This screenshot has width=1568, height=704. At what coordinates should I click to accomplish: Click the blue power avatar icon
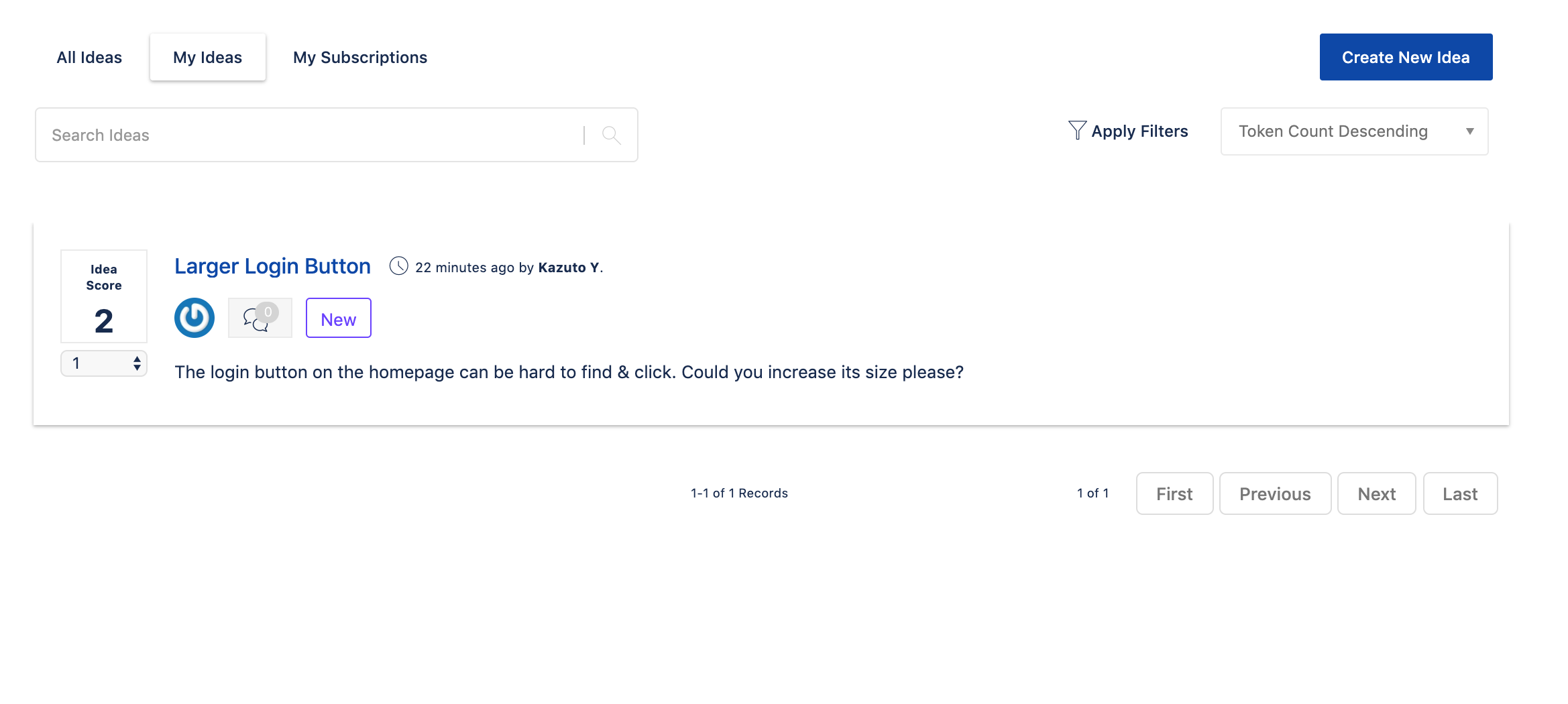tap(194, 318)
